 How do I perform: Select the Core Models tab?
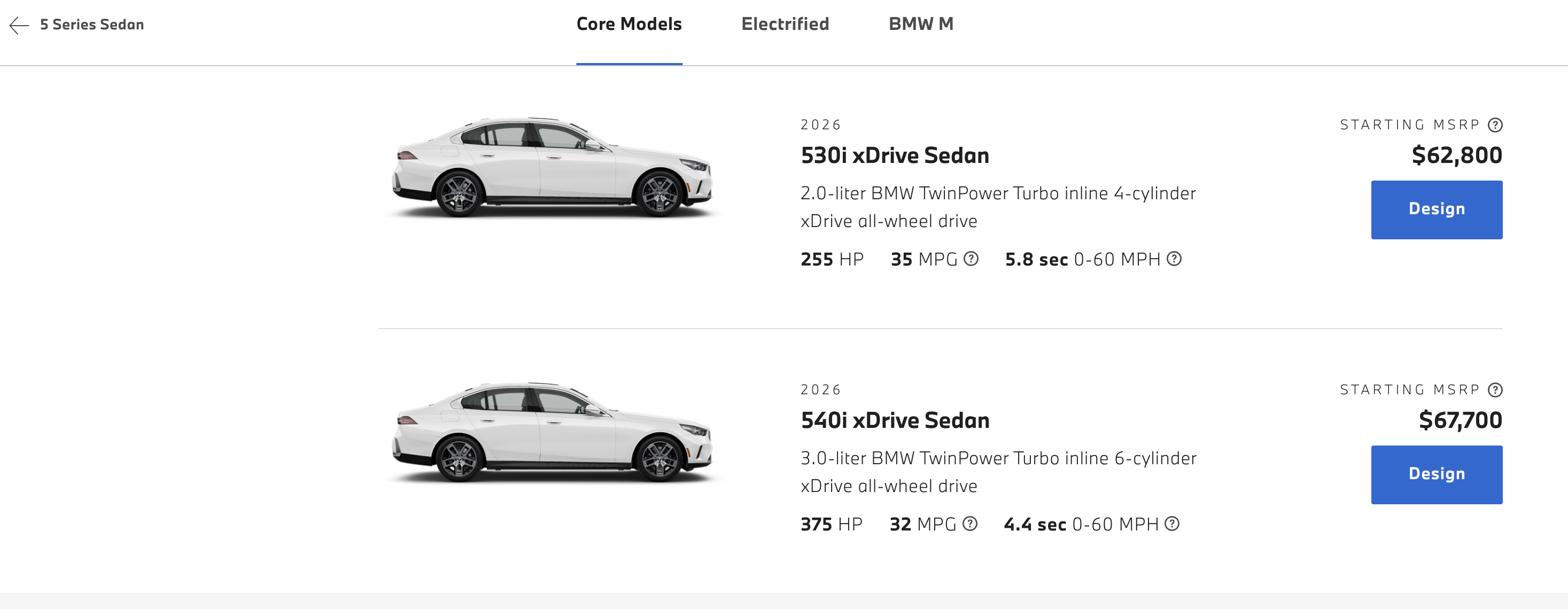(629, 25)
